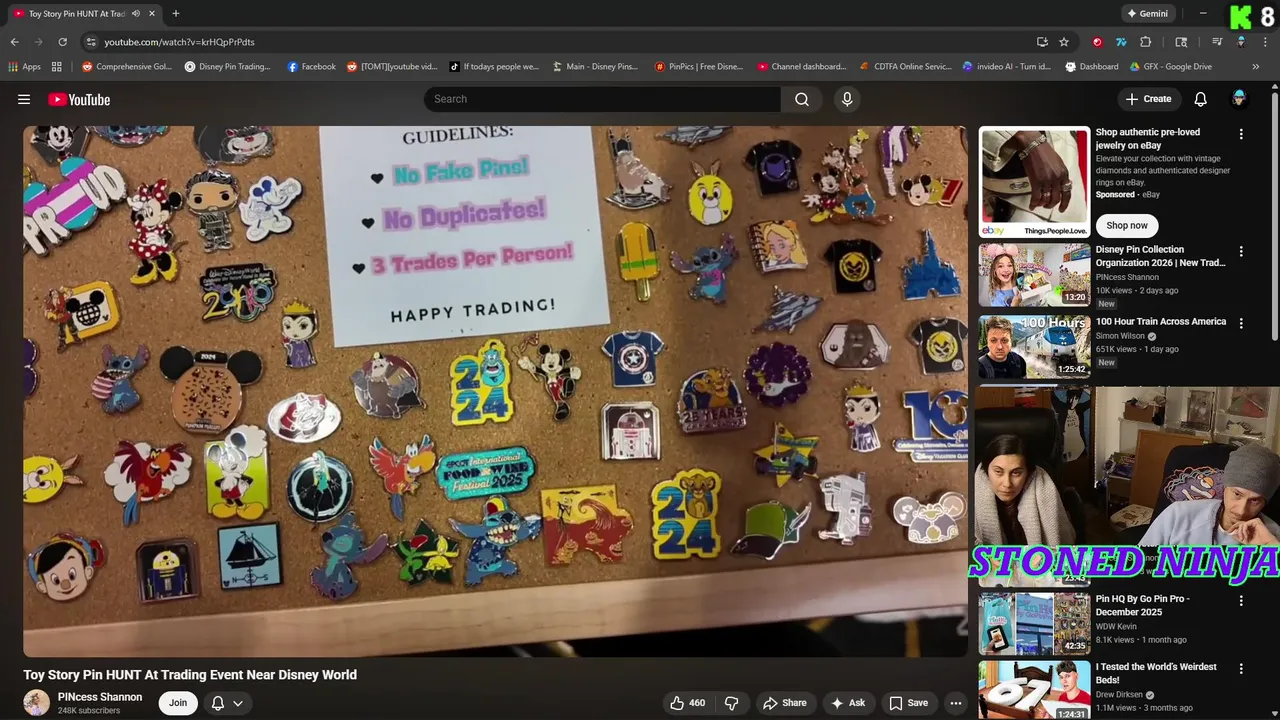Open the Apps bookmark shortcut

[25, 67]
